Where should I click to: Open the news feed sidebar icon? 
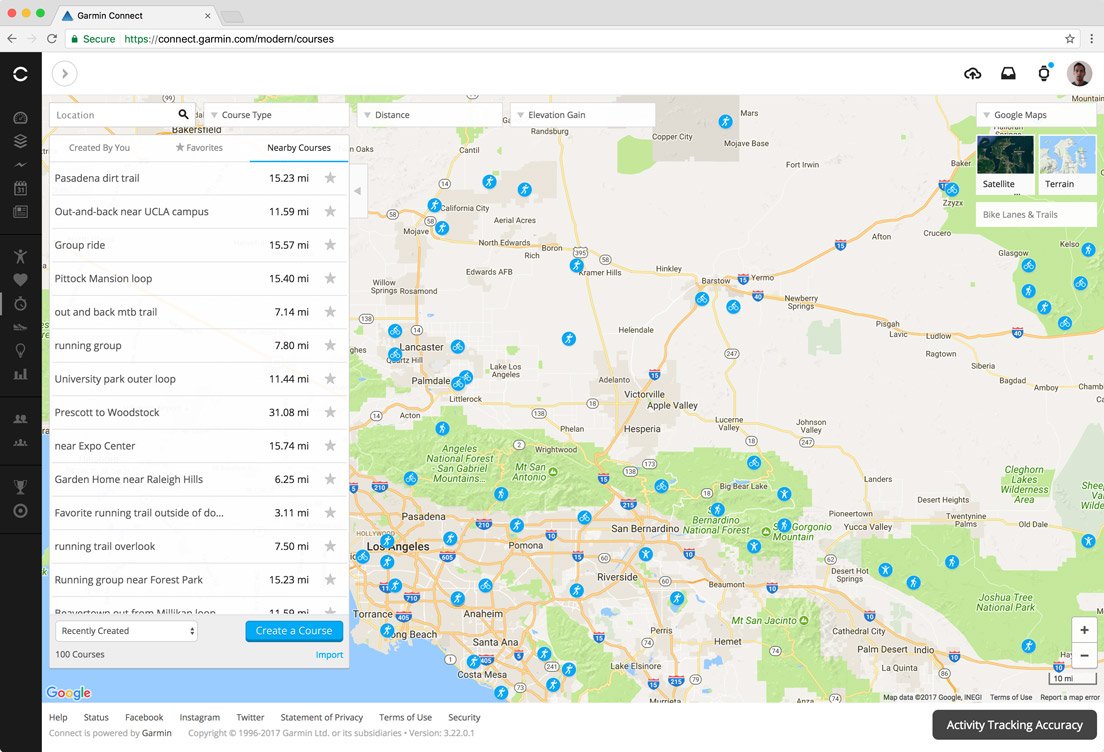(20, 211)
